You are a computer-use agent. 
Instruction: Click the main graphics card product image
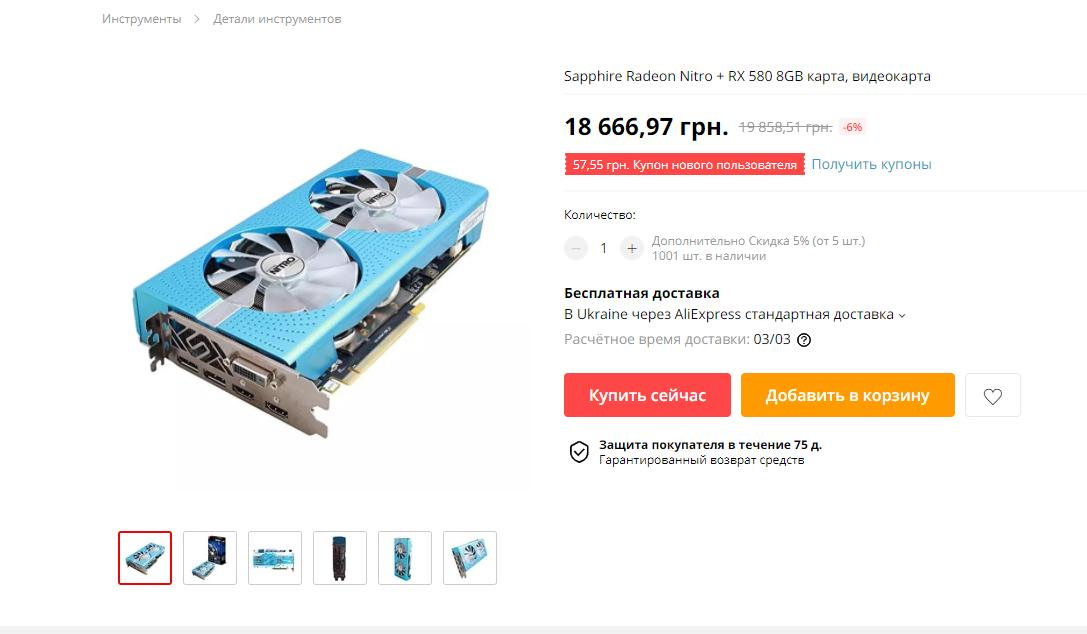click(312, 291)
